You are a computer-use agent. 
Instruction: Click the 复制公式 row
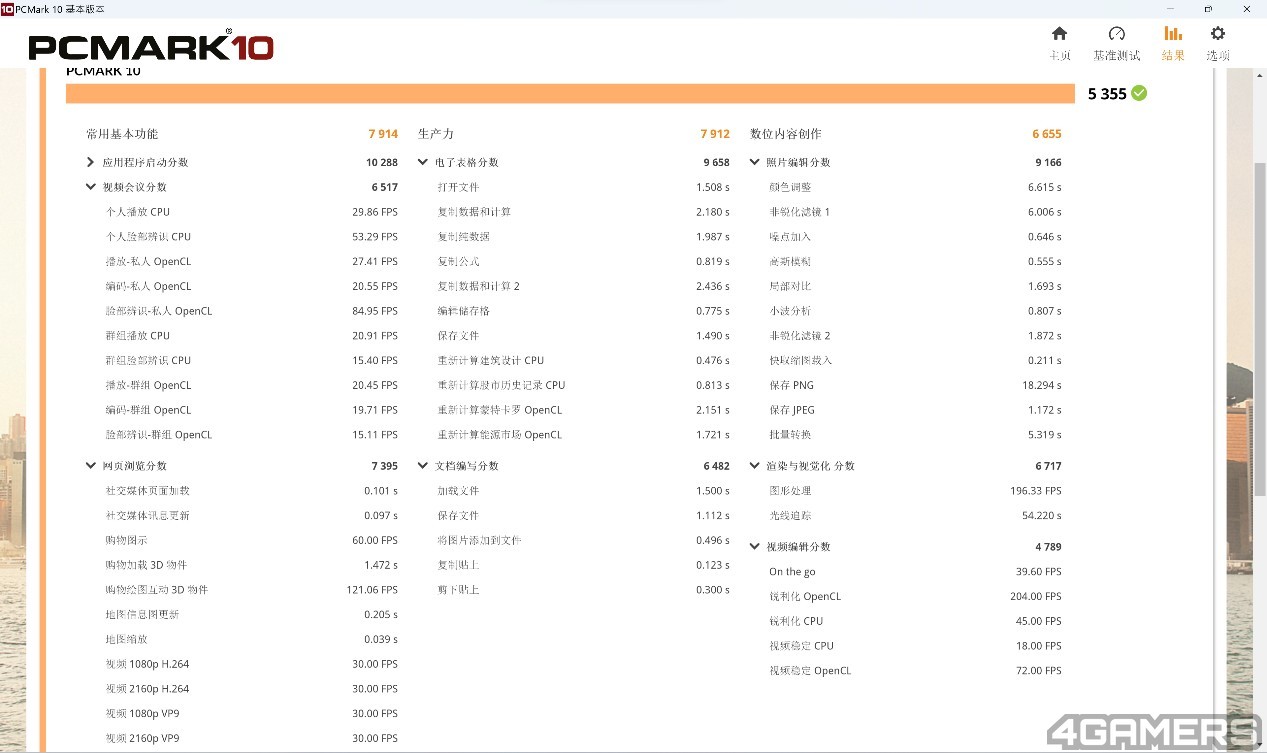584,262
